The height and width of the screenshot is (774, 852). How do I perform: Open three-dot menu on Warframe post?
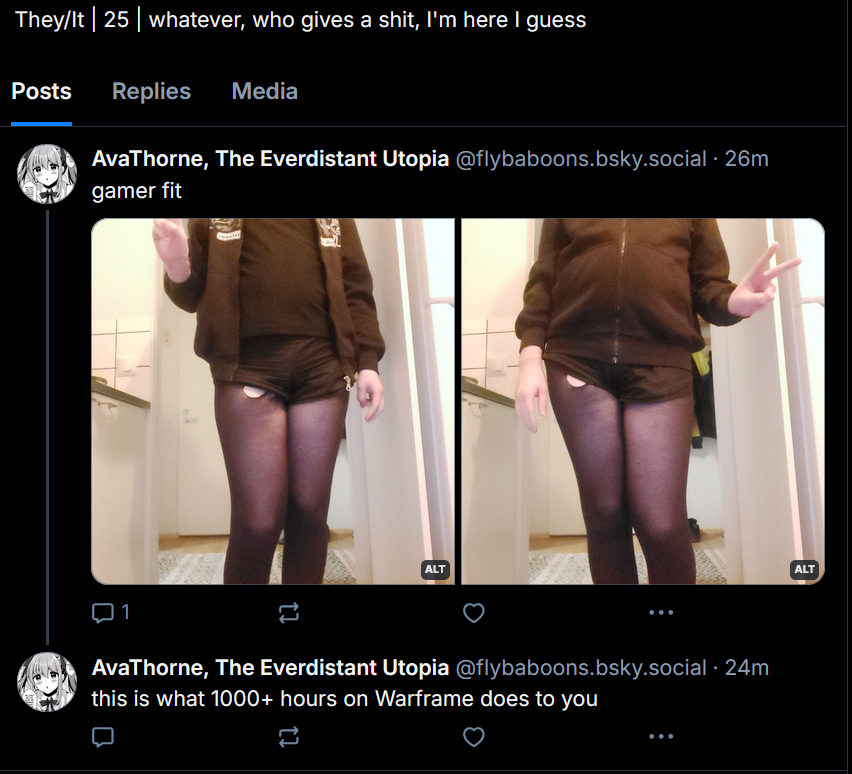[x=661, y=737]
